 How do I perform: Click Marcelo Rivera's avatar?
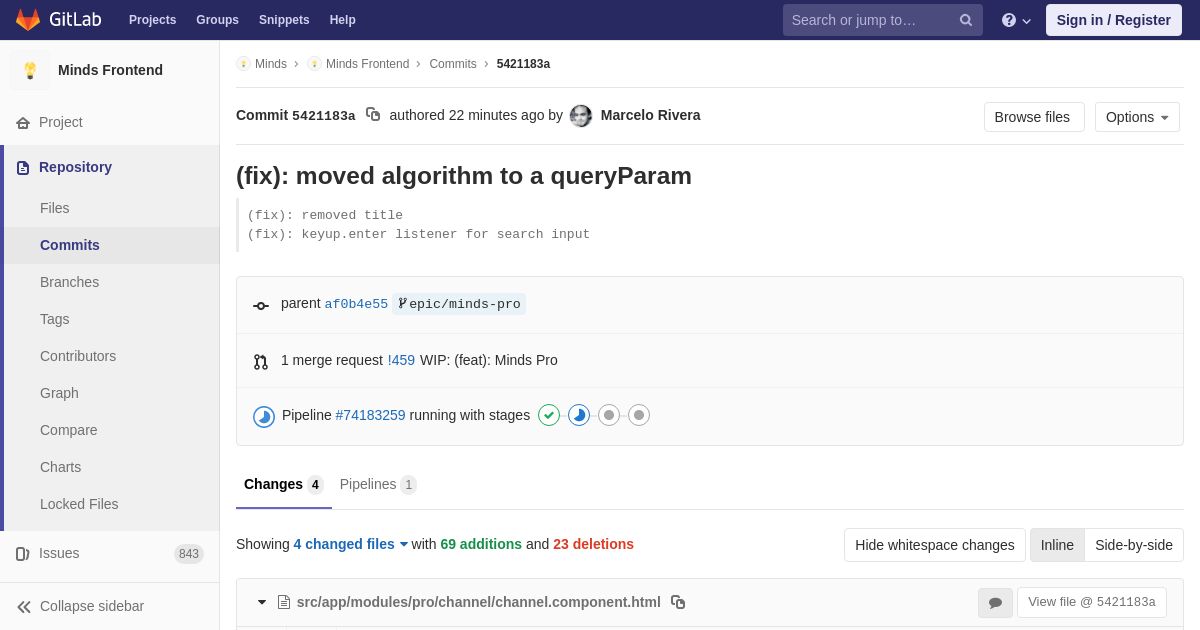(x=581, y=116)
